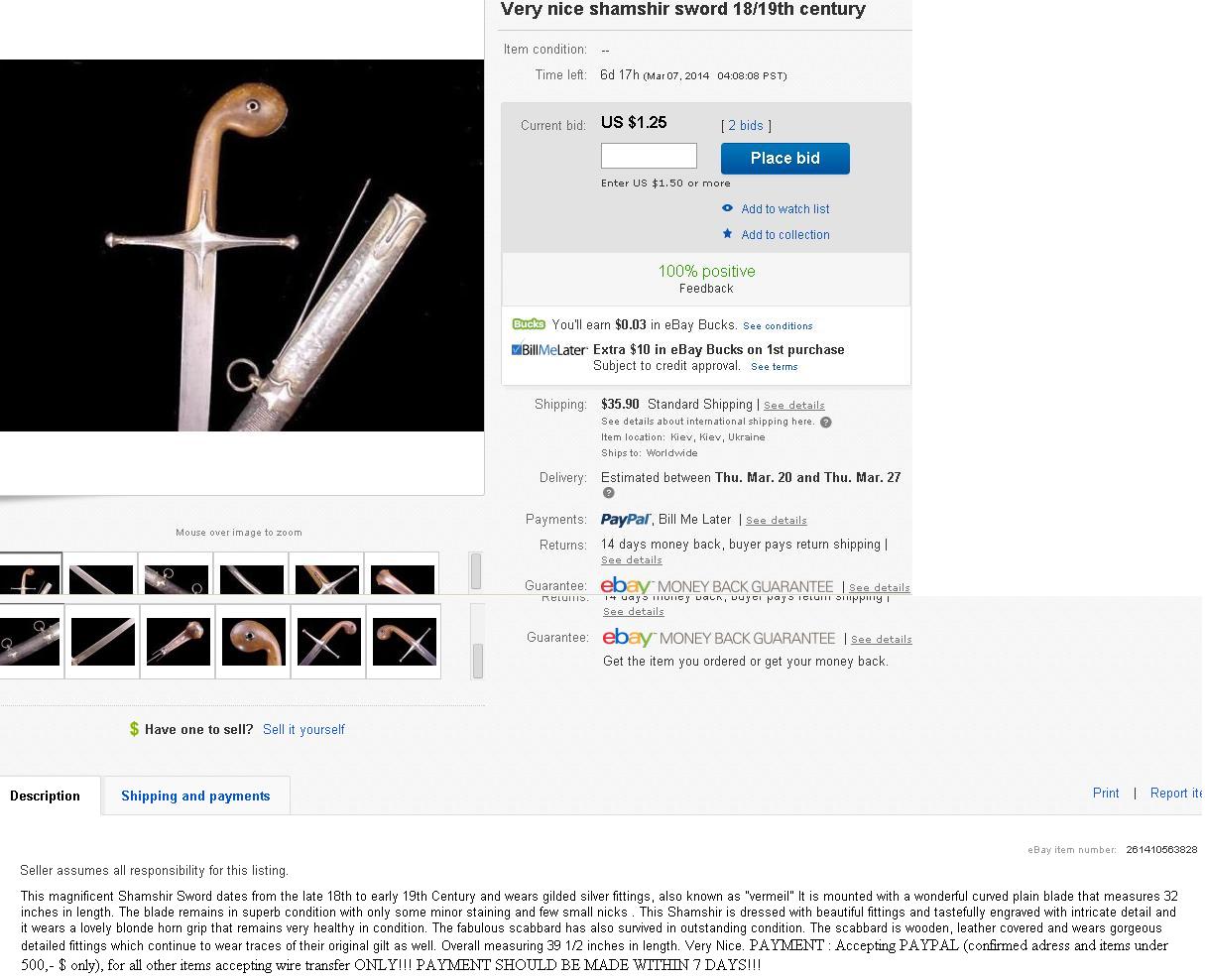Select the Description tab

(45, 796)
